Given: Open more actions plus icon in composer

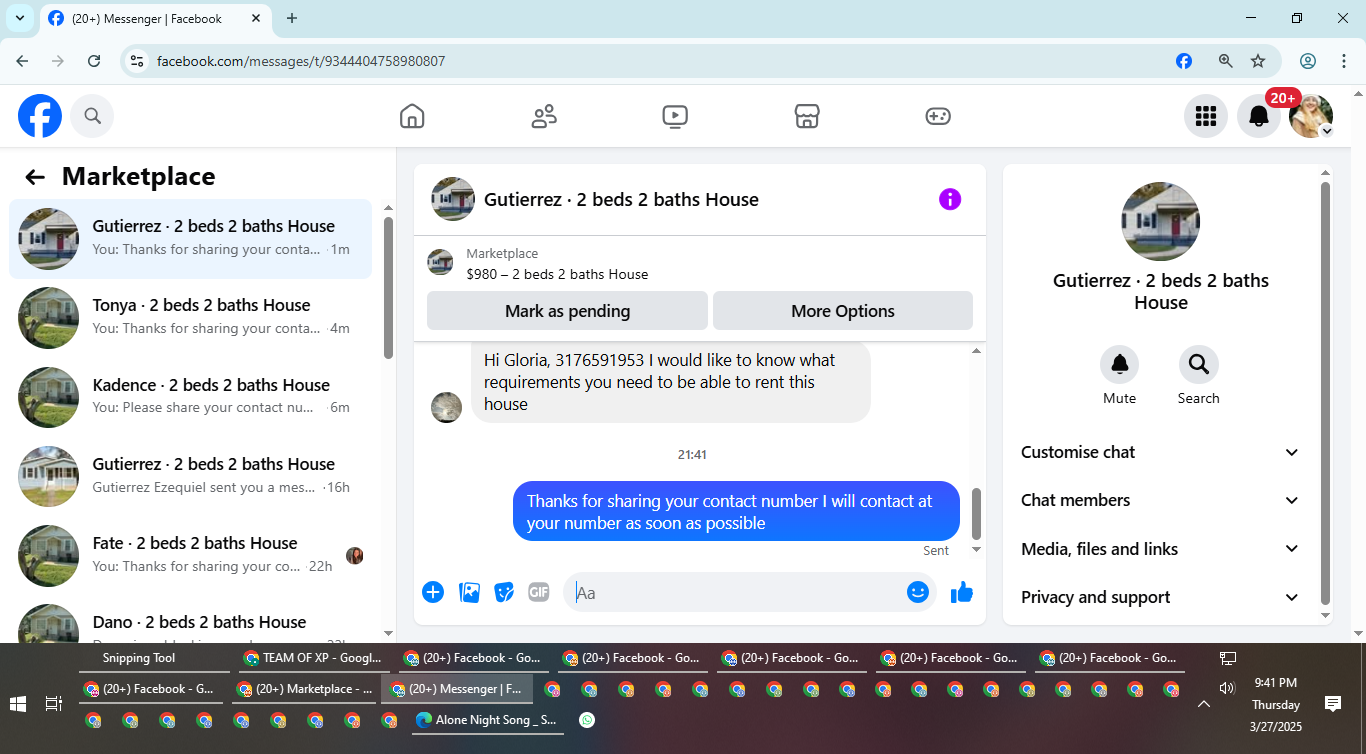Looking at the screenshot, I should [433, 592].
